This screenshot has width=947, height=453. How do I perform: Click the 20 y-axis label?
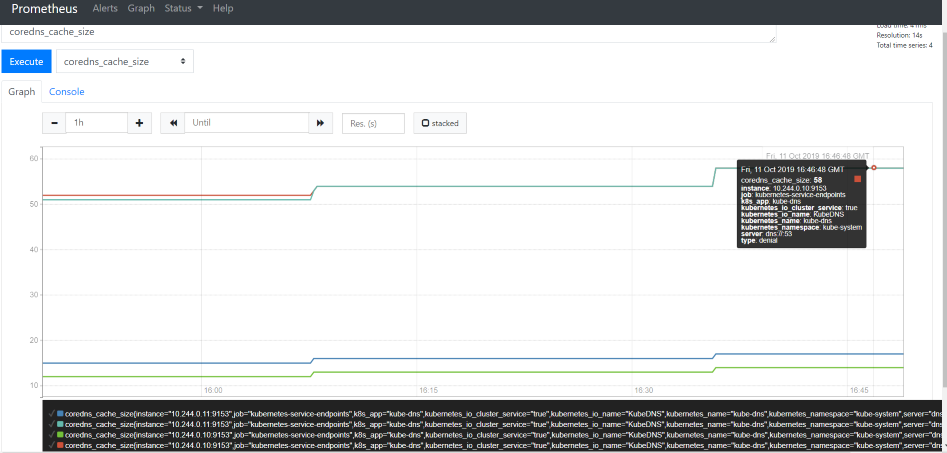[33, 340]
